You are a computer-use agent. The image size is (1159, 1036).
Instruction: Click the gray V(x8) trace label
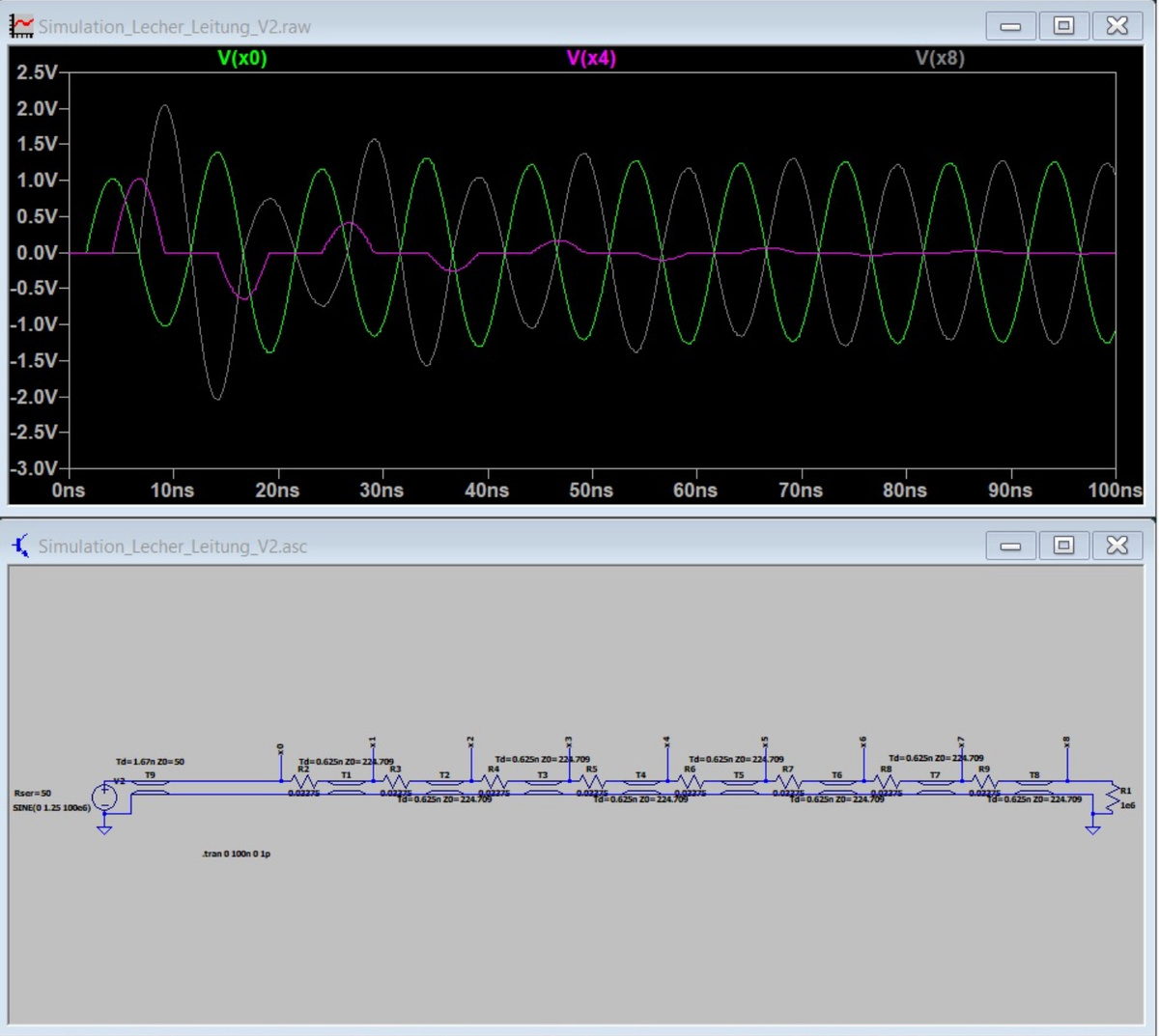pyautogui.click(x=940, y=58)
